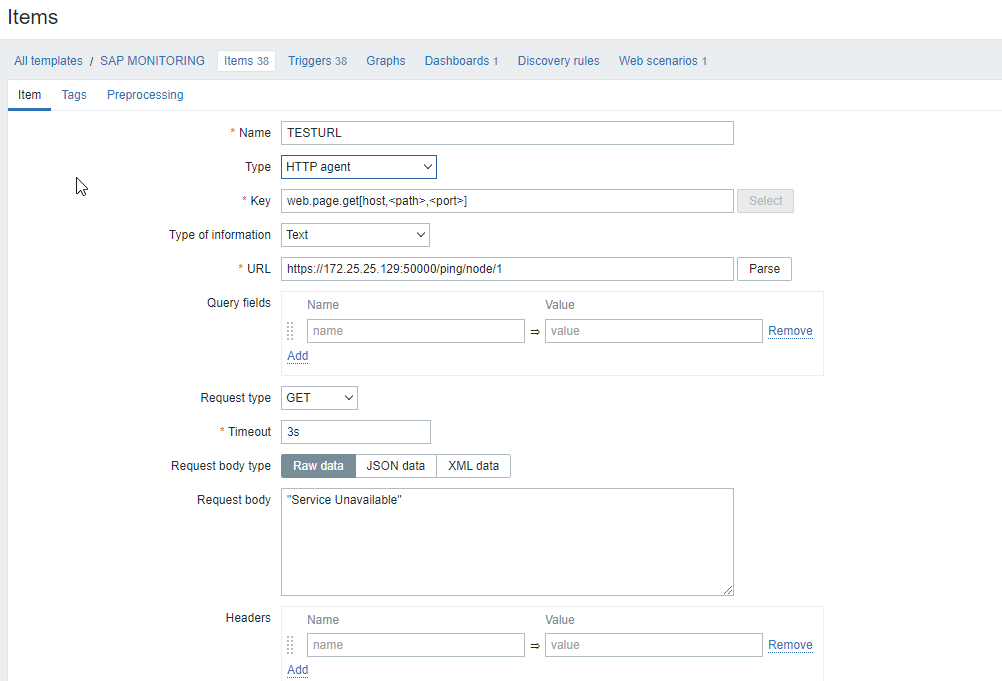Open the Type dropdown showing HTTP agent

click(359, 167)
